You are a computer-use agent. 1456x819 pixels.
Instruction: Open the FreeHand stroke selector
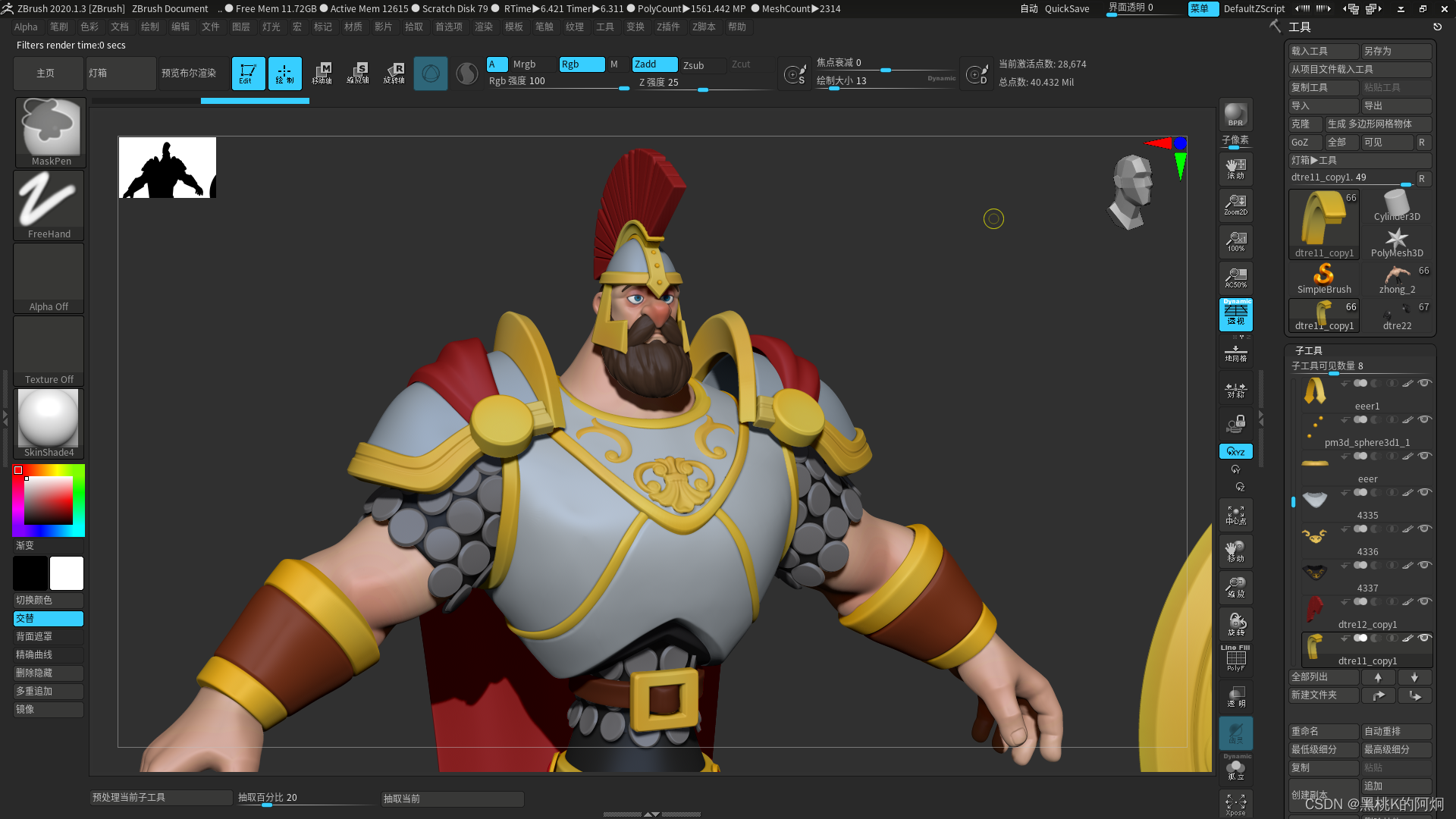(49, 205)
